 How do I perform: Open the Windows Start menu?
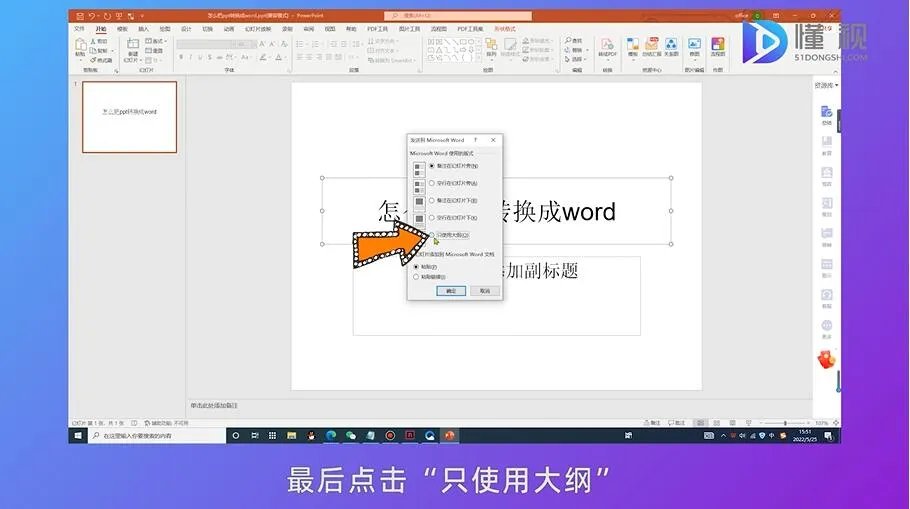[78, 435]
